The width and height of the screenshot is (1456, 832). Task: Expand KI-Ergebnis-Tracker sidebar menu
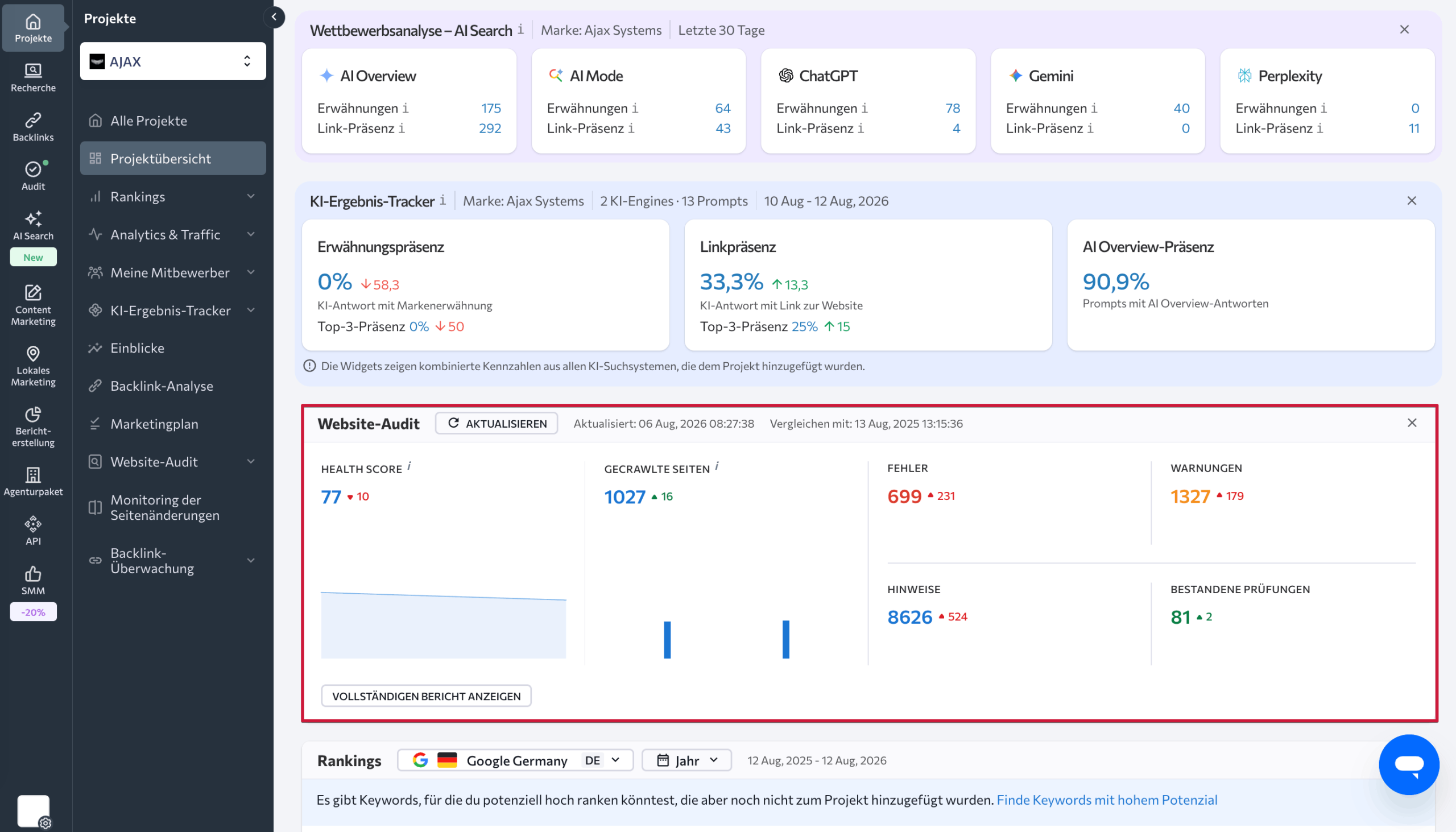[x=251, y=311]
